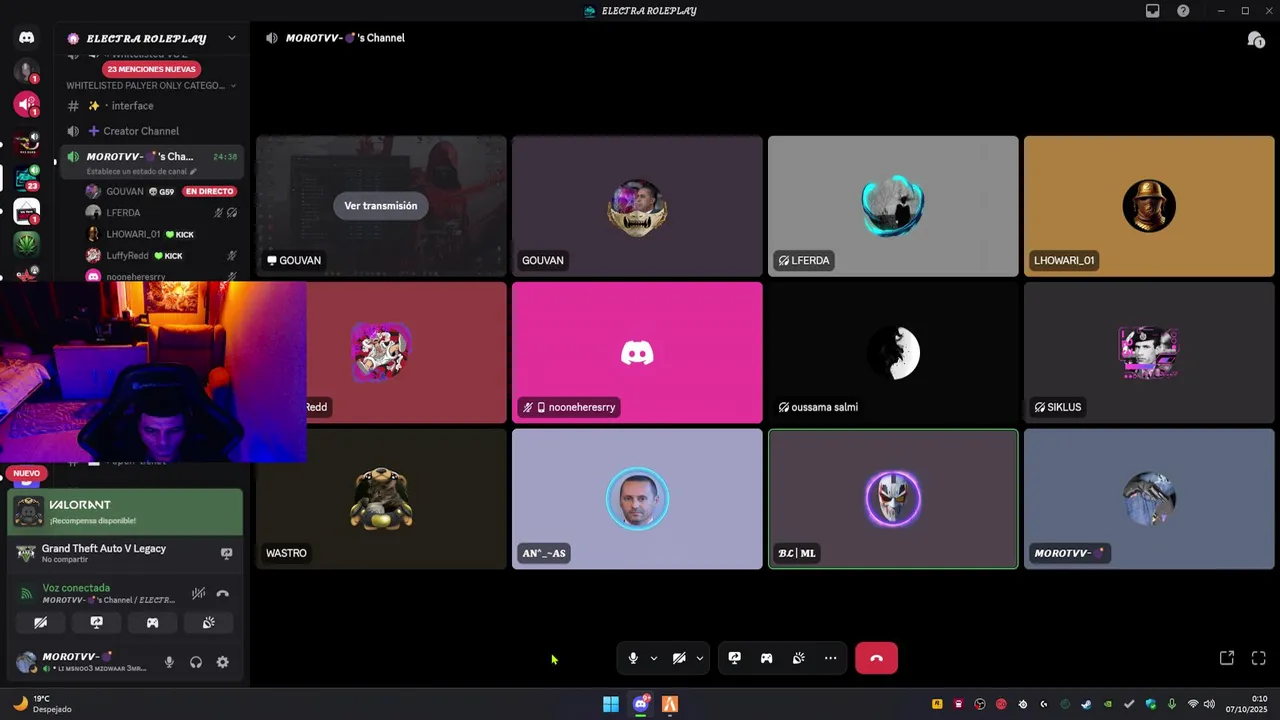This screenshot has height=720, width=1280.
Task: Deafen with headphones icon in user panel
Action: [196, 662]
